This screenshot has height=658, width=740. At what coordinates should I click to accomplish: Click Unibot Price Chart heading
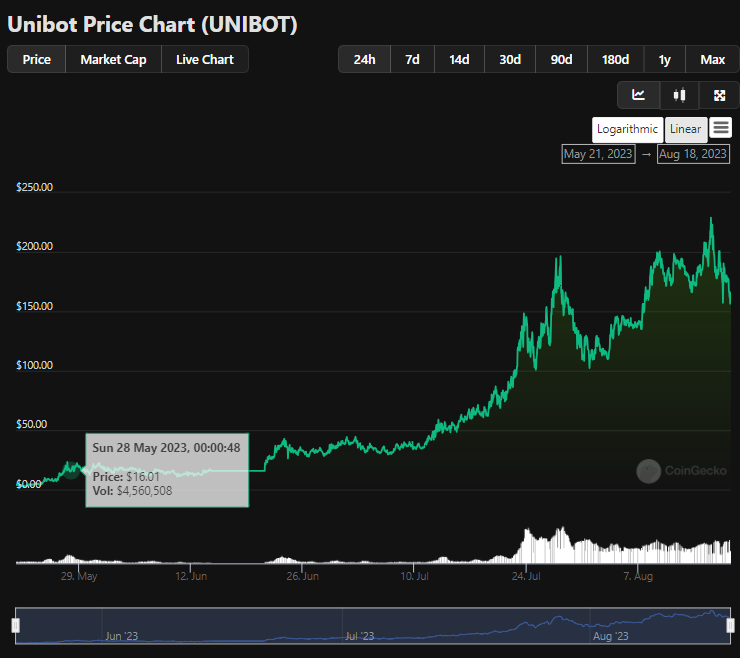coord(152,25)
